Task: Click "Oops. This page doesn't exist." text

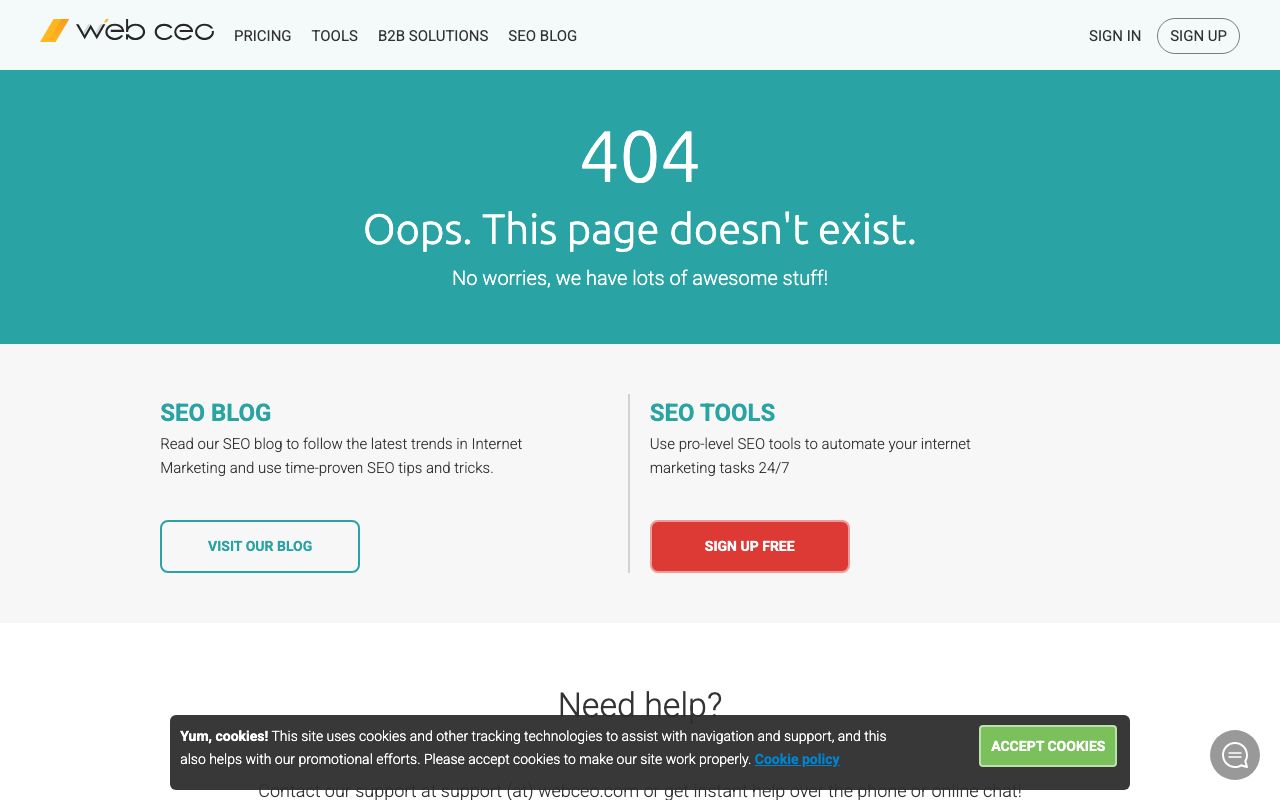Action: 640,229
